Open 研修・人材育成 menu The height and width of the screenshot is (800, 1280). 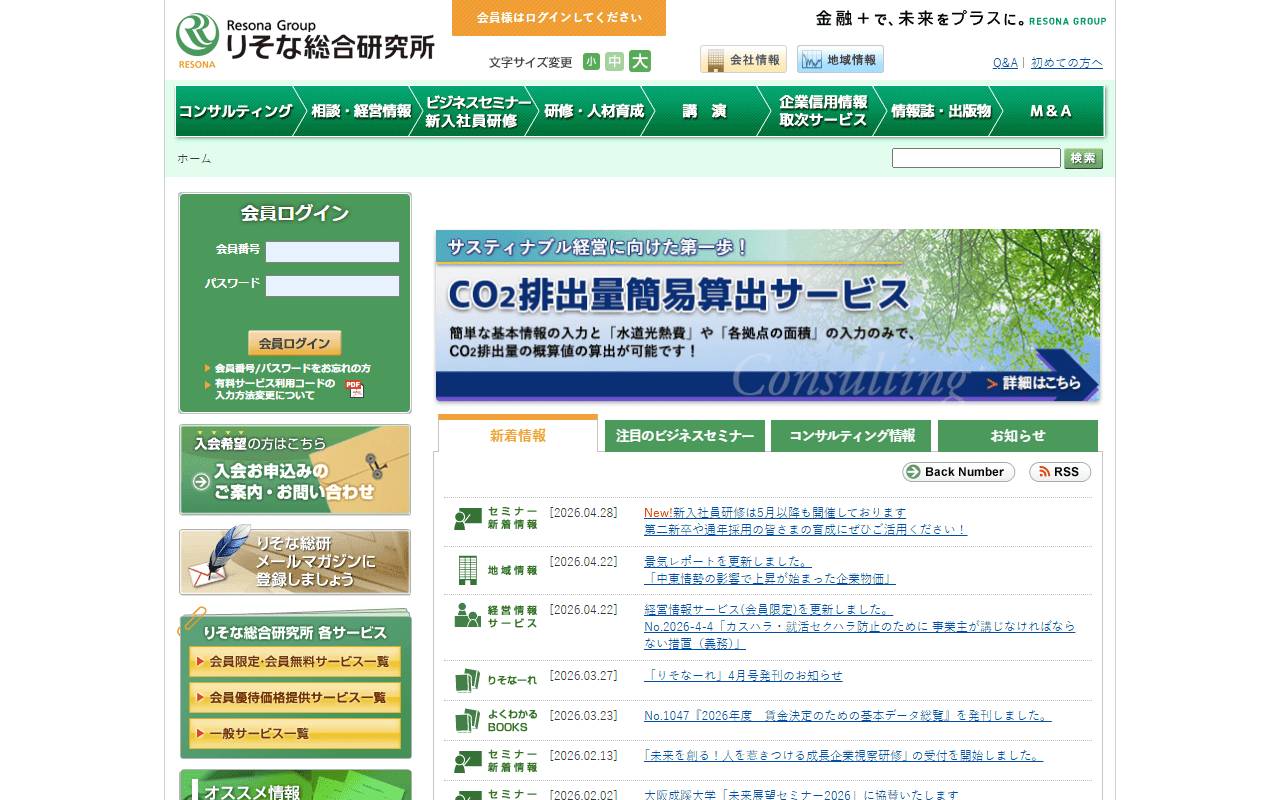coord(592,111)
